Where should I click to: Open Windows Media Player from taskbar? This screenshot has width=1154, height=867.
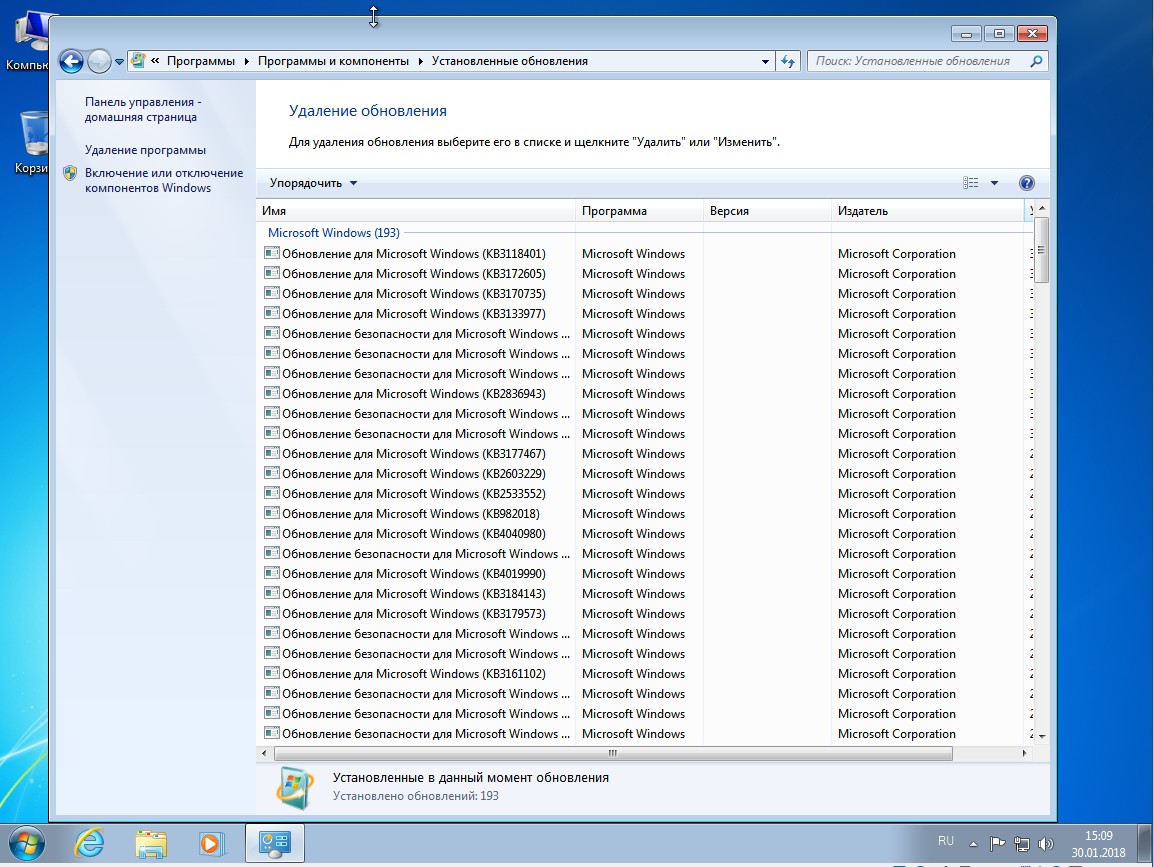click(211, 843)
